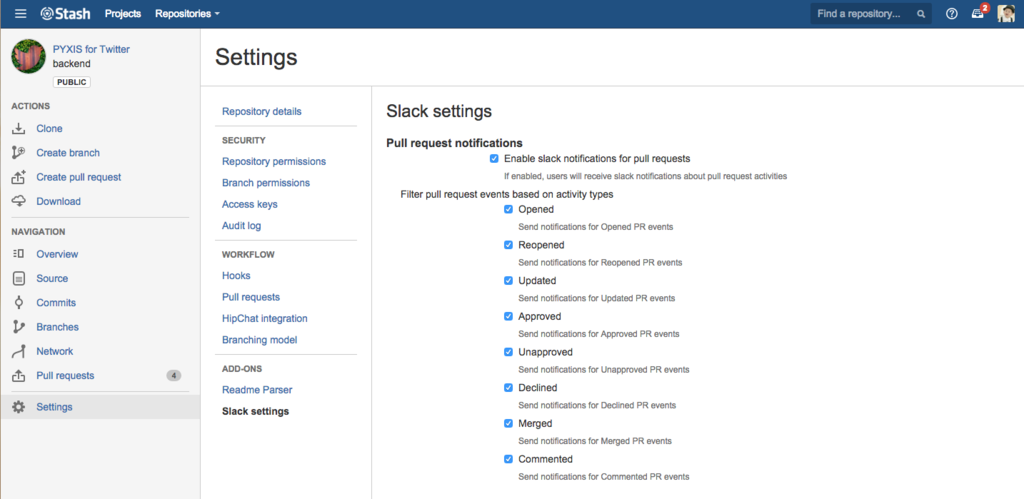Select Slack settings in add-ons
Viewport: 1024px width, 499px height.
[255, 411]
